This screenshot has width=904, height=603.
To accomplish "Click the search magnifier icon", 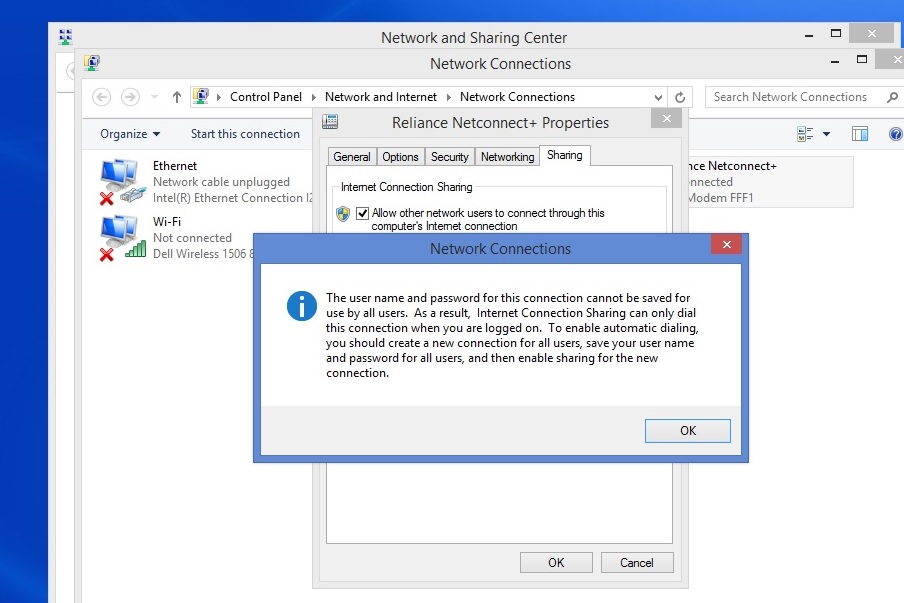I will tap(892, 97).
